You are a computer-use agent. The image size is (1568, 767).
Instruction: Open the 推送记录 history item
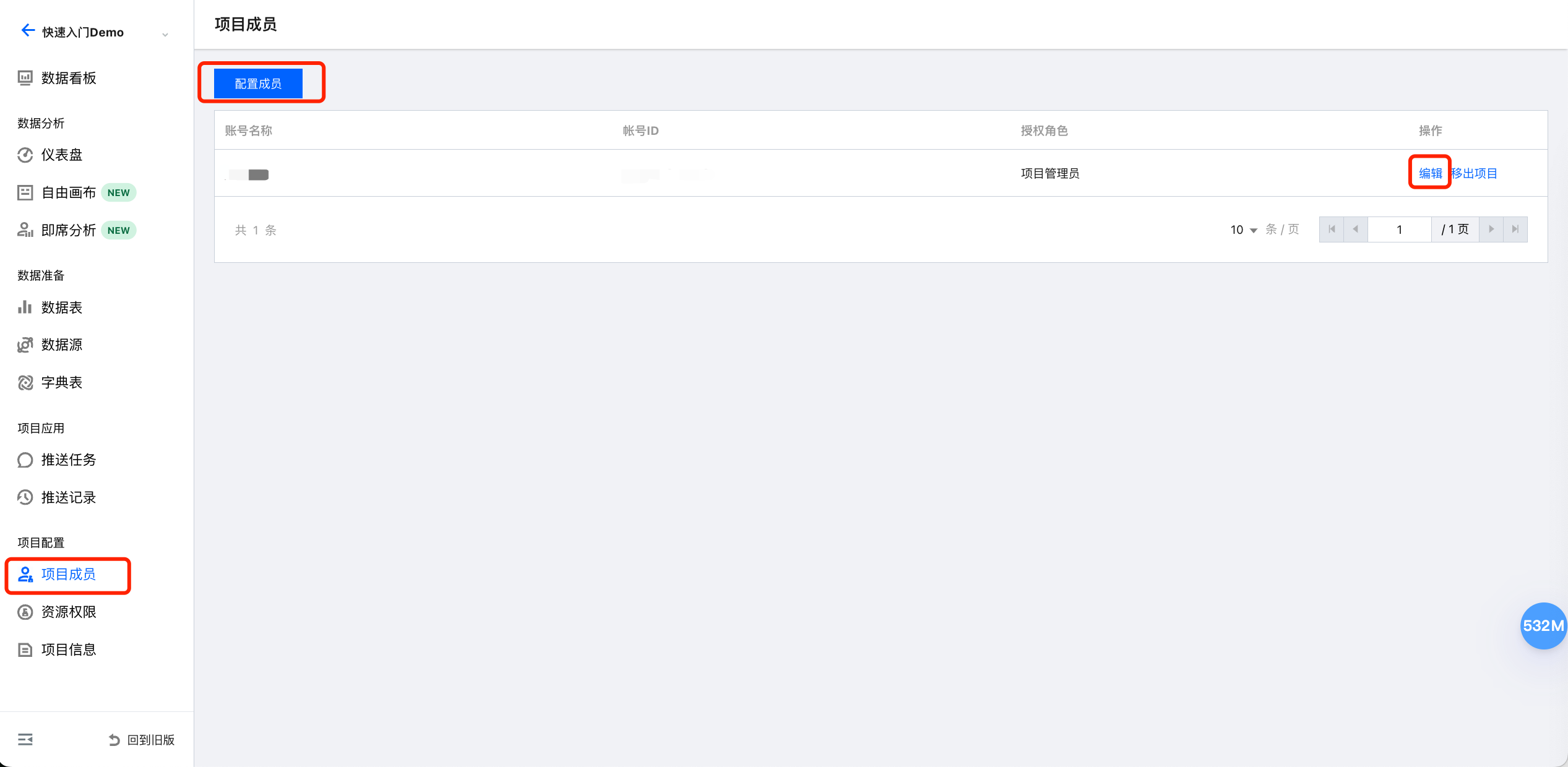coord(68,497)
